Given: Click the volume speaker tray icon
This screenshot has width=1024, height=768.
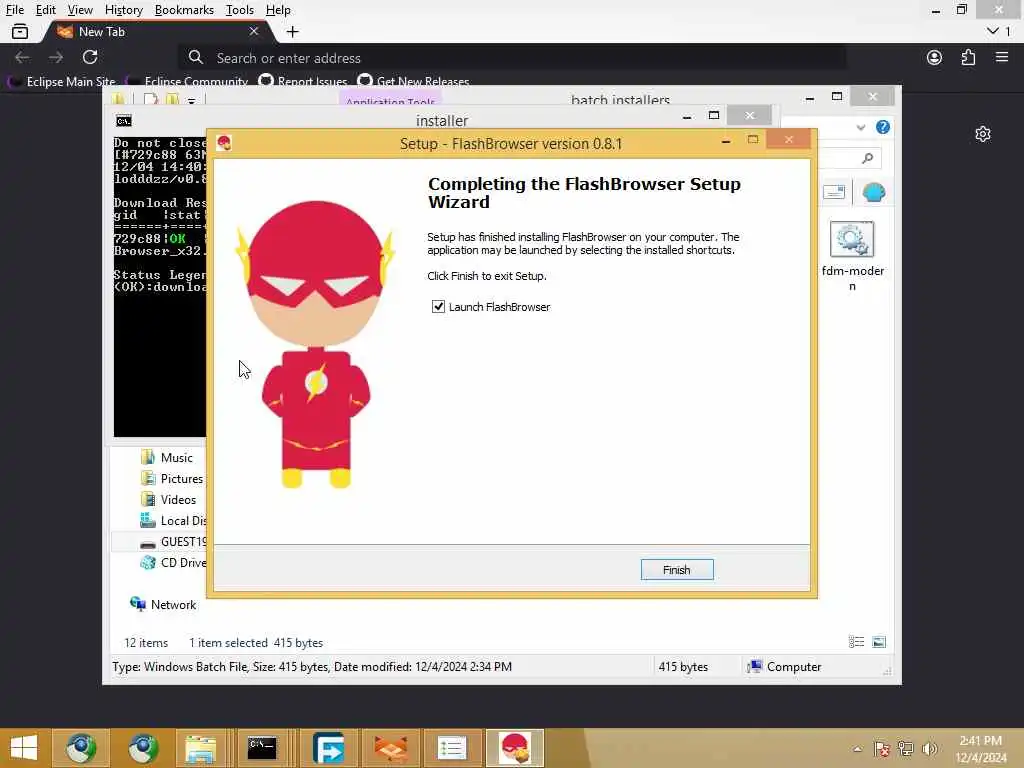Looking at the screenshot, I should point(929,749).
